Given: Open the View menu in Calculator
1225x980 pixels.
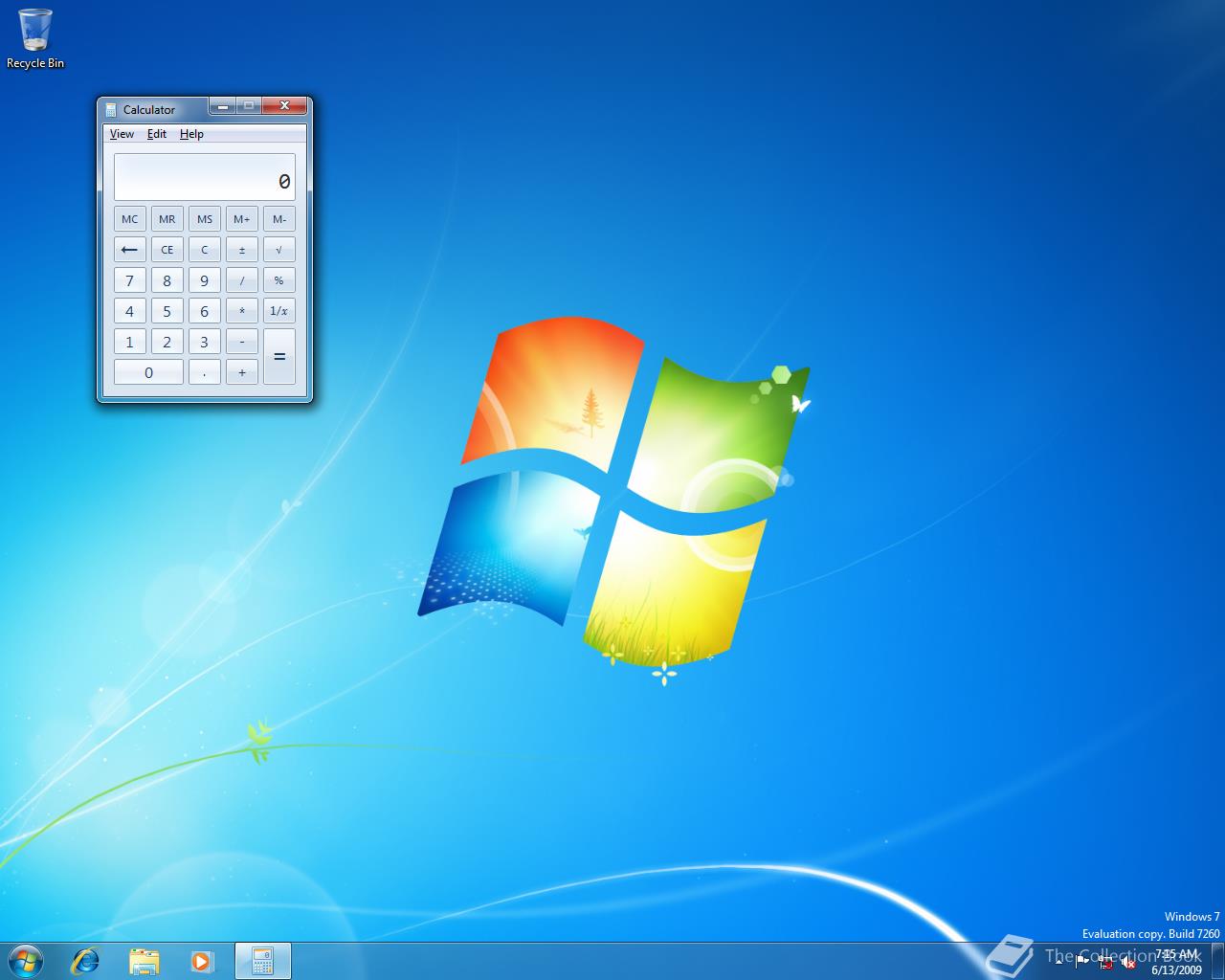Looking at the screenshot, I should (122, 134).
